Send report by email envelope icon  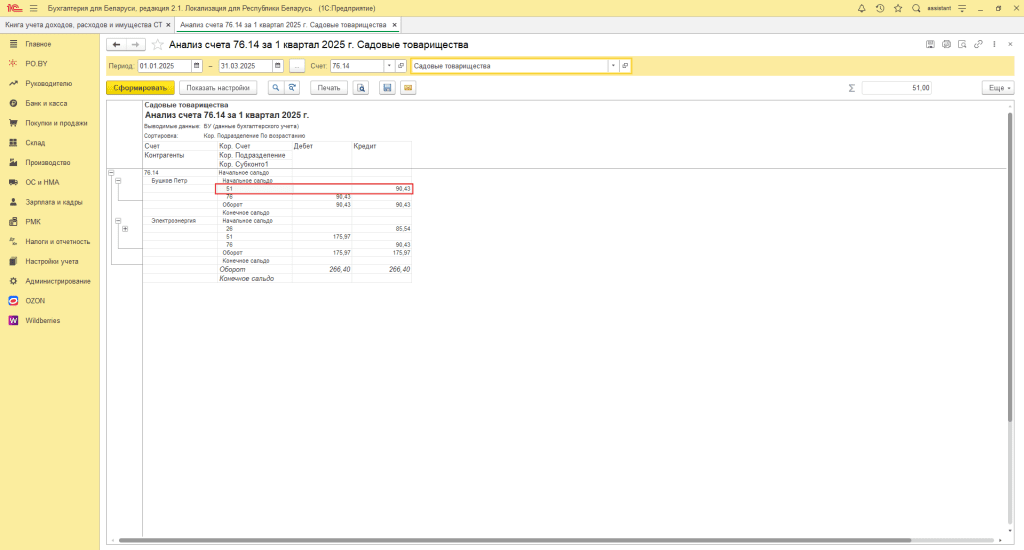408,88
